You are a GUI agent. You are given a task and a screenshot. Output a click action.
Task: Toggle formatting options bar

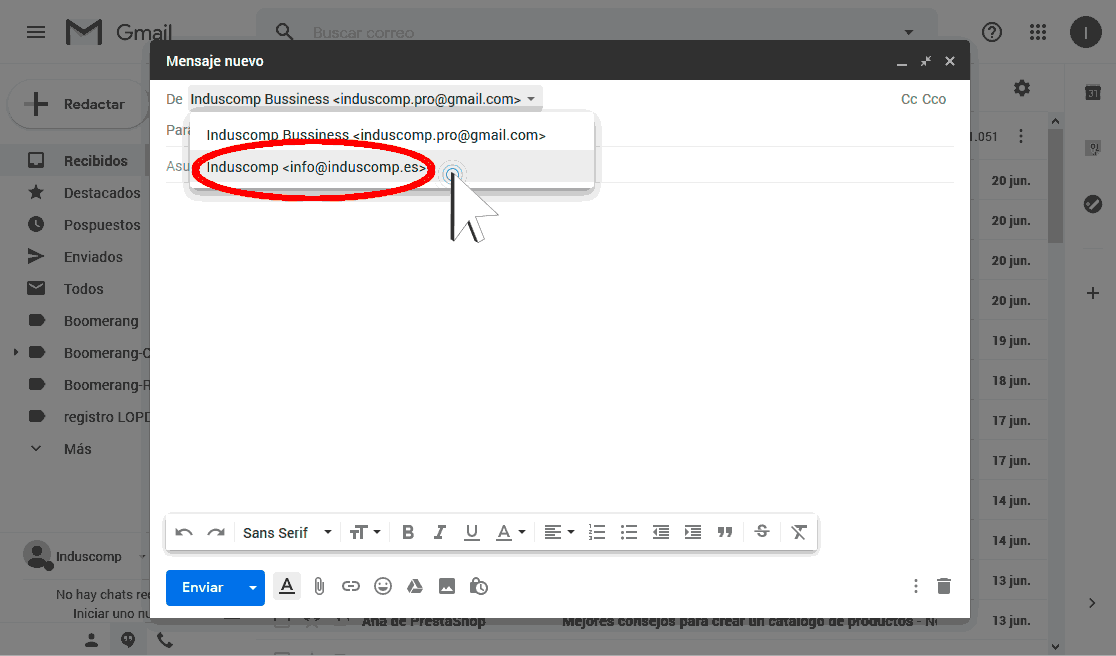click(287, 586)
